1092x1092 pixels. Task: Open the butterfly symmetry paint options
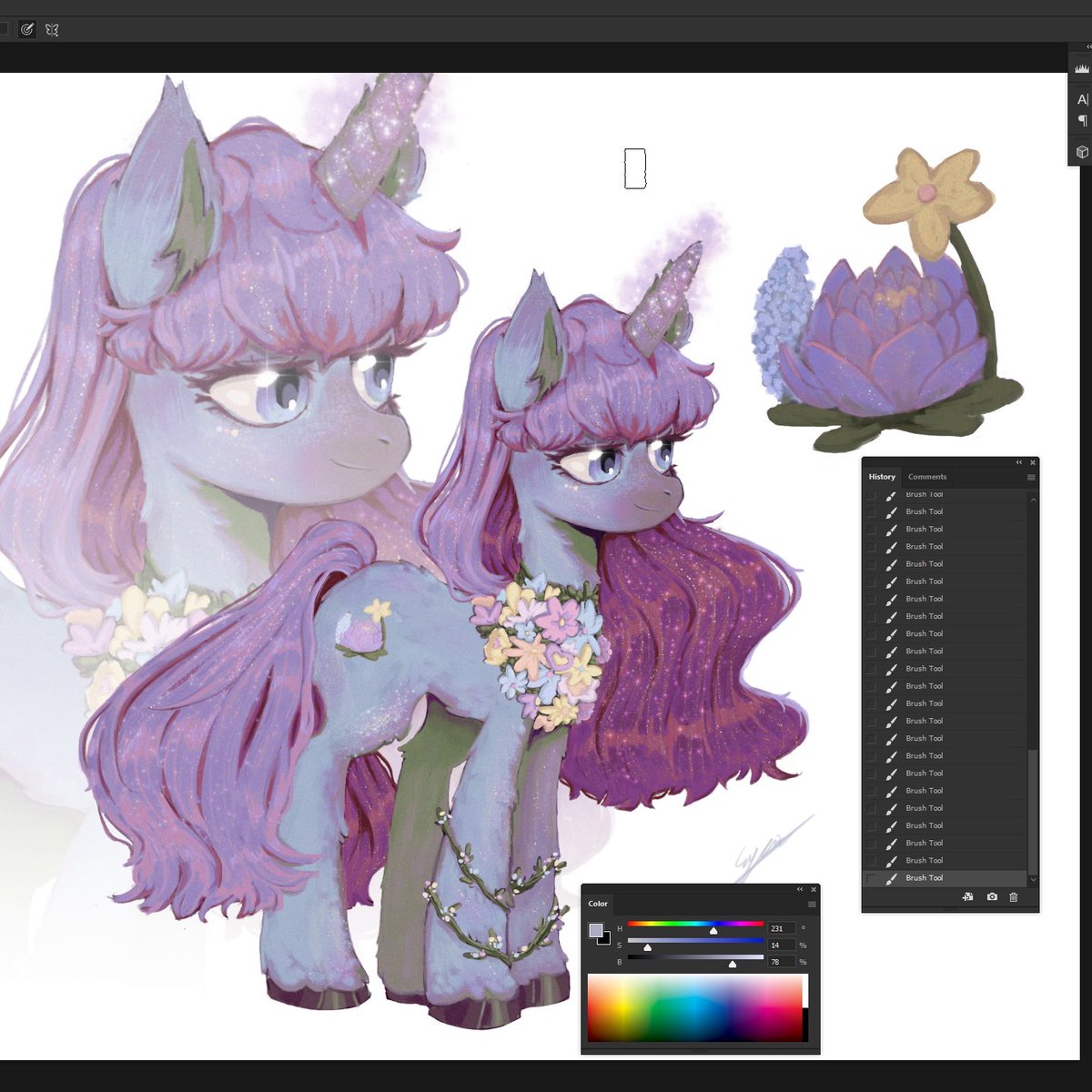pos(52,29)
